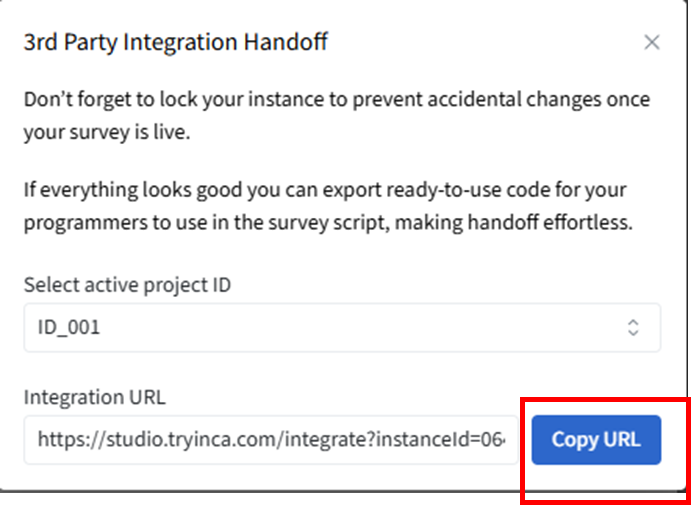
Task: Close the 3rd Party Integration Handoff dialog
Action: 652,42
